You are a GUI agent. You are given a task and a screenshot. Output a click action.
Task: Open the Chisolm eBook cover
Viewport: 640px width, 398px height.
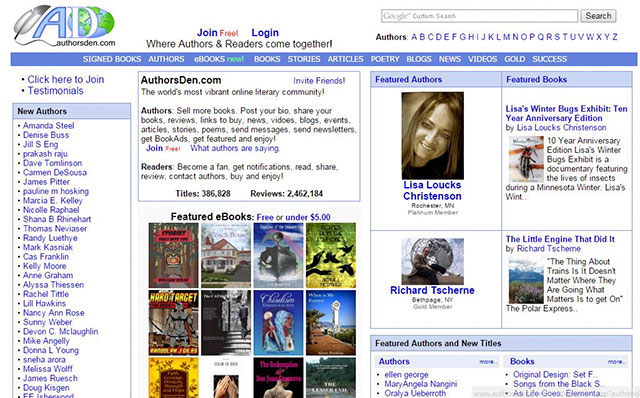[x=278, y=323]
